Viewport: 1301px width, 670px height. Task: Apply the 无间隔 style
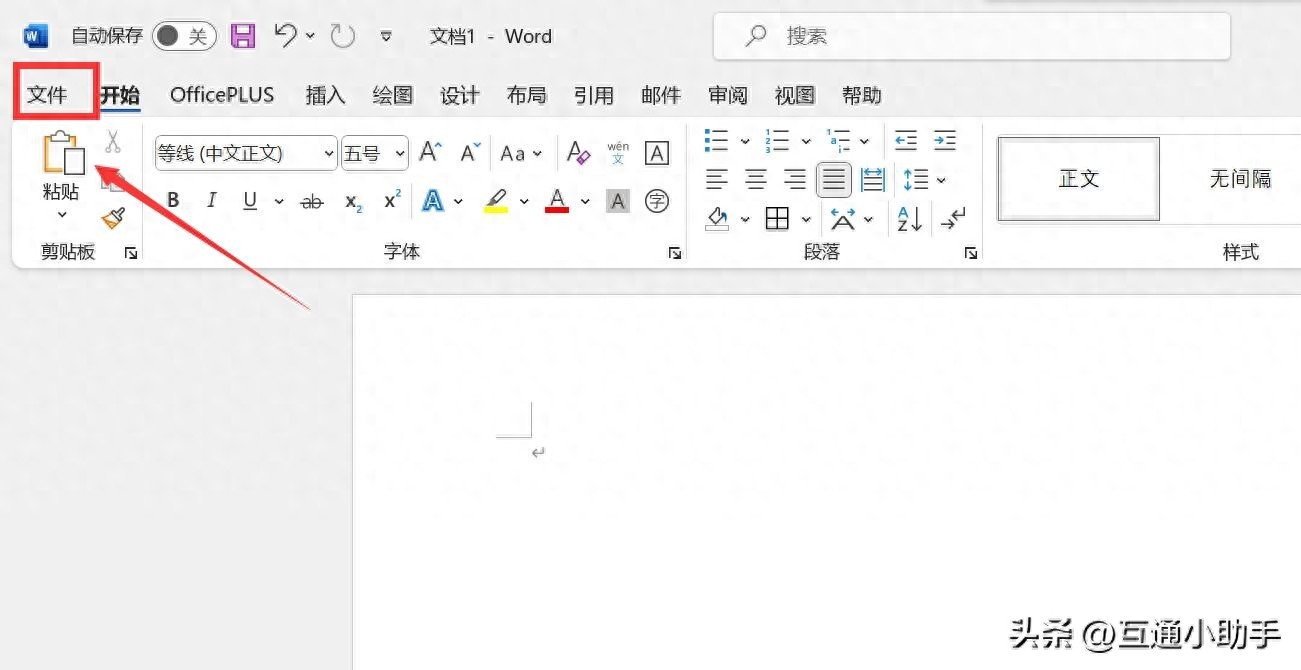click(x=1240, y=179)
